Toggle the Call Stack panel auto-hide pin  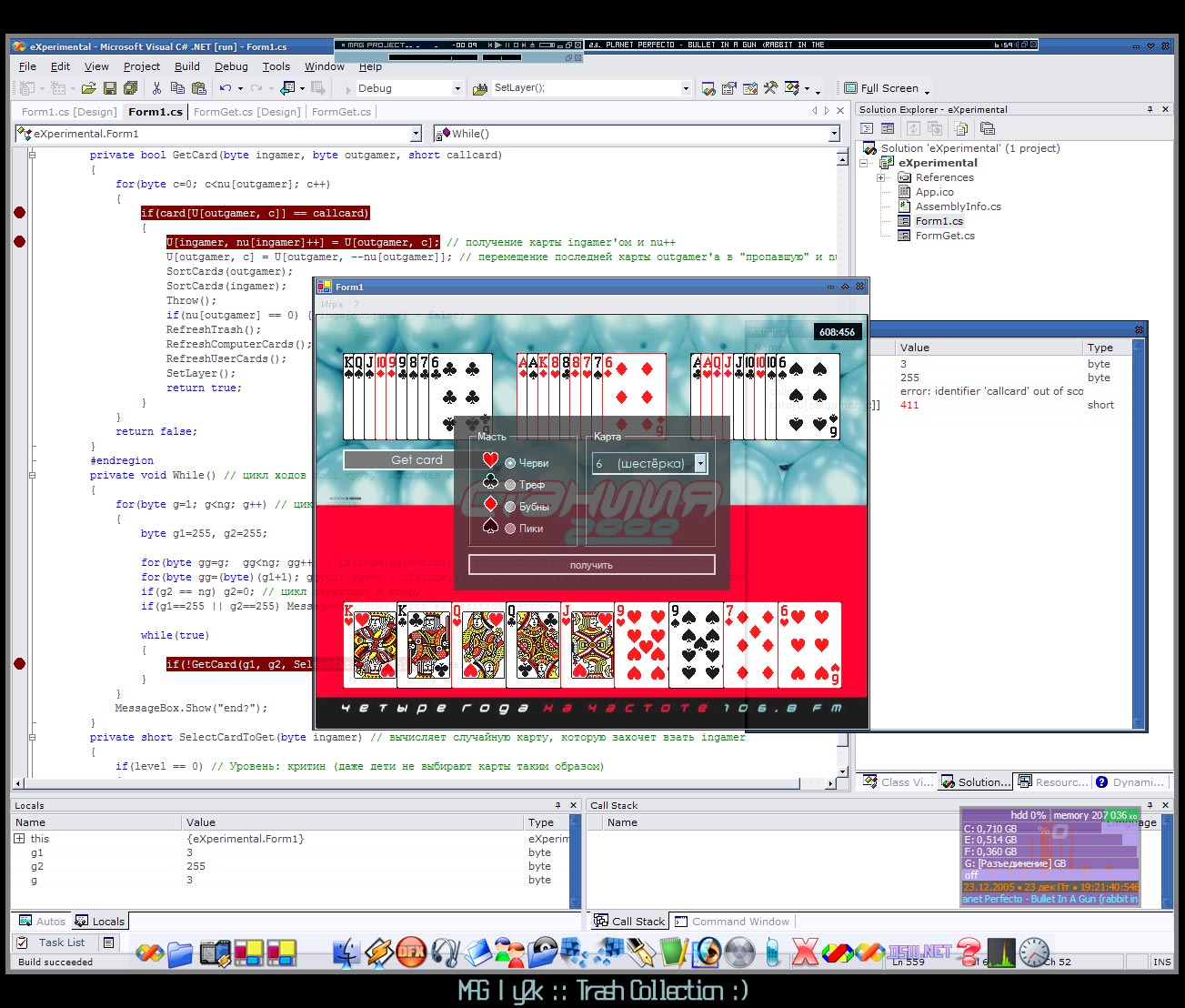(1150, 805)
